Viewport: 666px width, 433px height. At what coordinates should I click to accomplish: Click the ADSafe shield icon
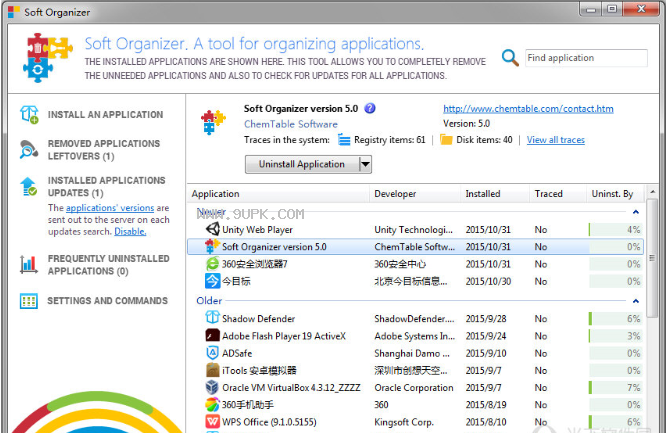point(212,353)
